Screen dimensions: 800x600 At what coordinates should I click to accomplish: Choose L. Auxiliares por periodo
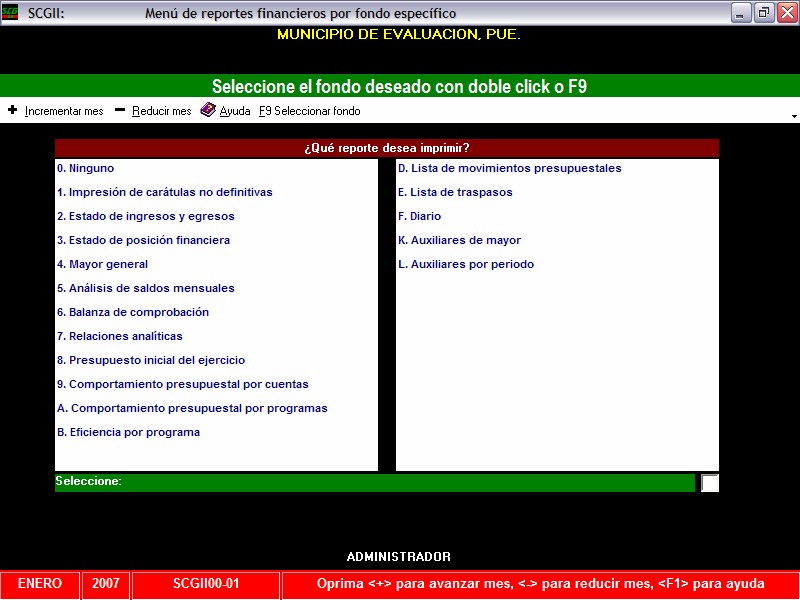466,264
